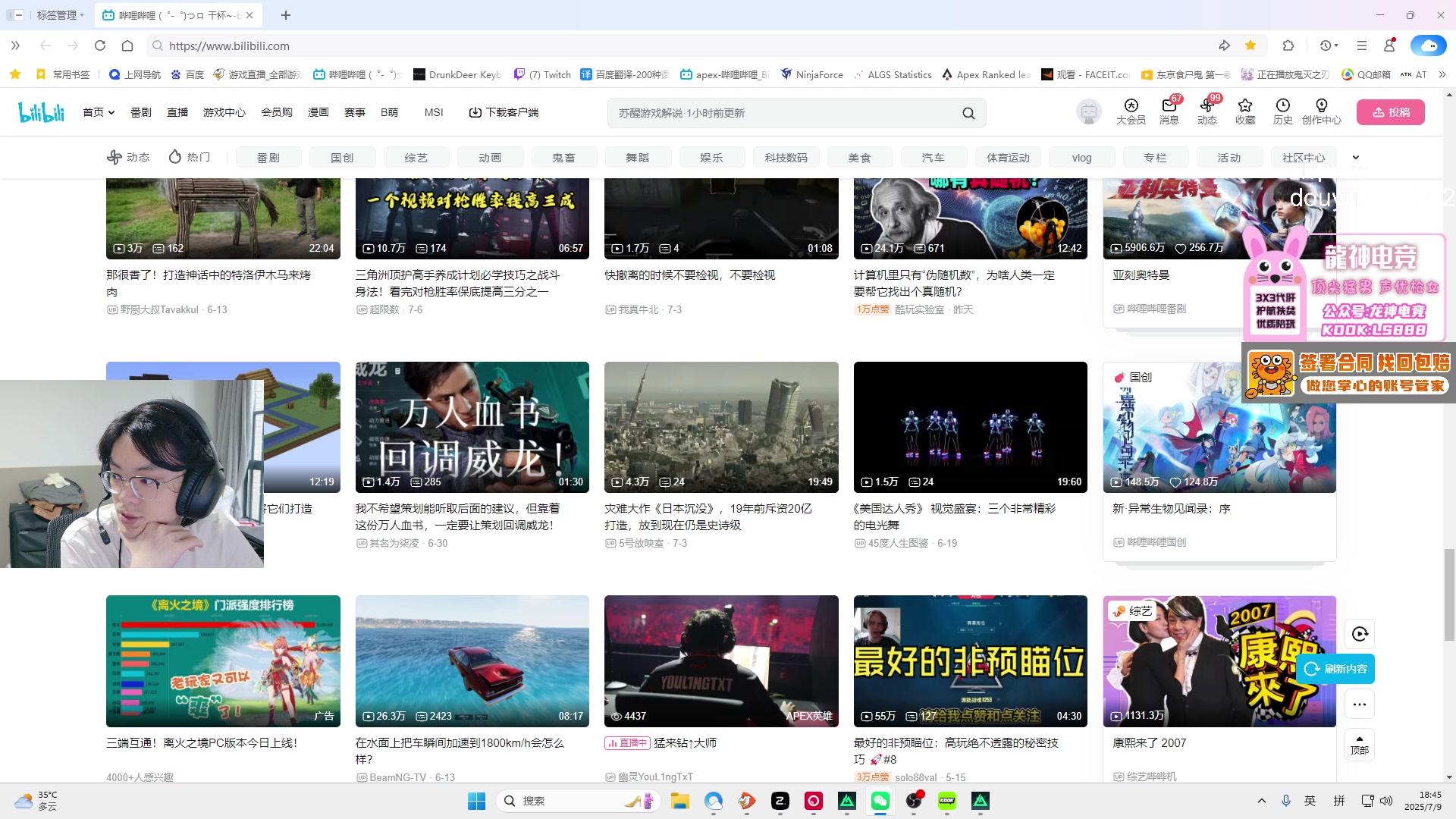The height and width of the screenshot is (819, 1456).
Task: Expand the bookmarks bar overflow chevron
Action: [x=1442, y=74]
